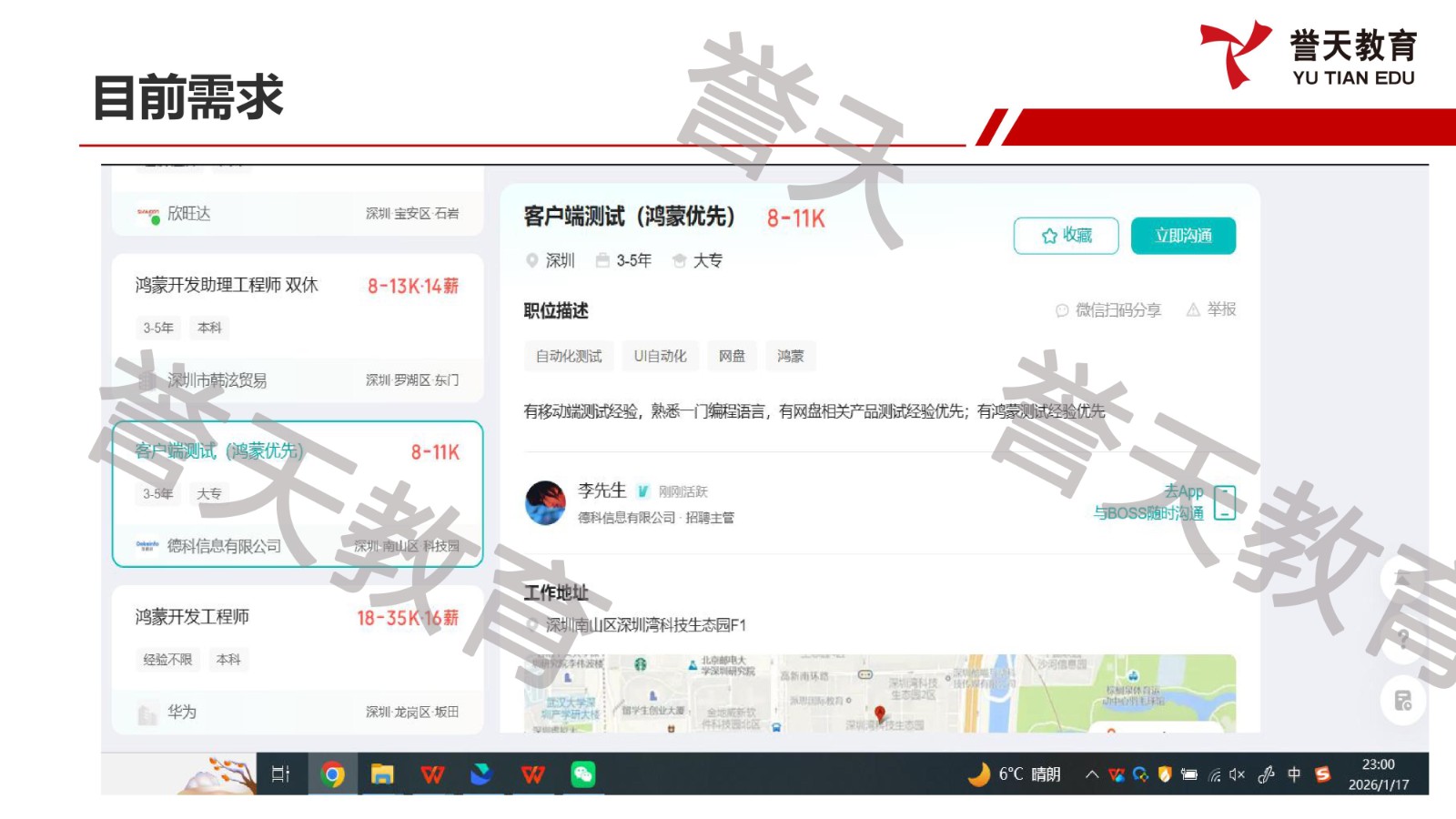1456x819 pixels.
Task: Click the 收藏 star button
Action: 1066,236
